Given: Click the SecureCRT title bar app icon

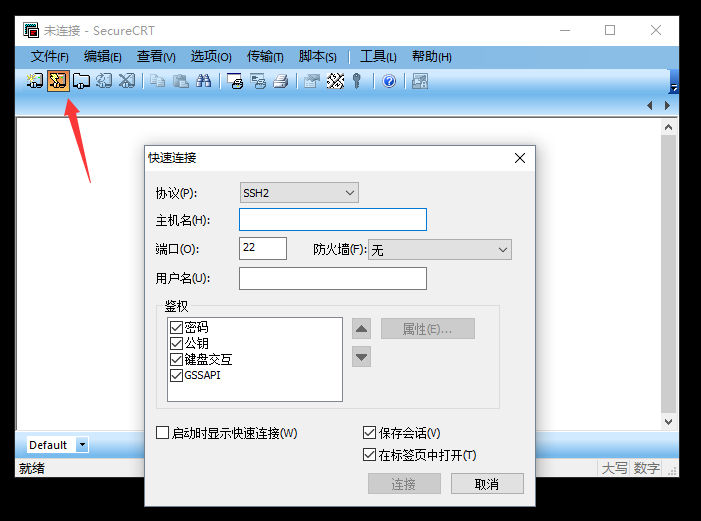Looking at the screenshot, I should (x=31, y=30).
